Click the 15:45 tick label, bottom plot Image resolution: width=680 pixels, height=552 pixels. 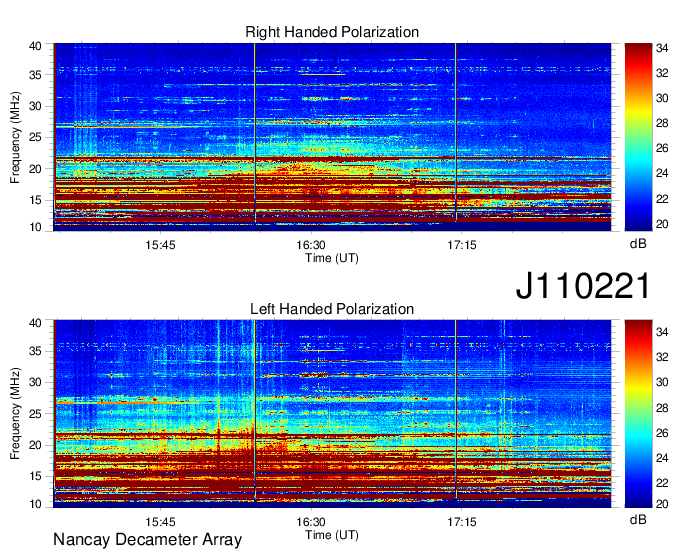tap(160, 522)
